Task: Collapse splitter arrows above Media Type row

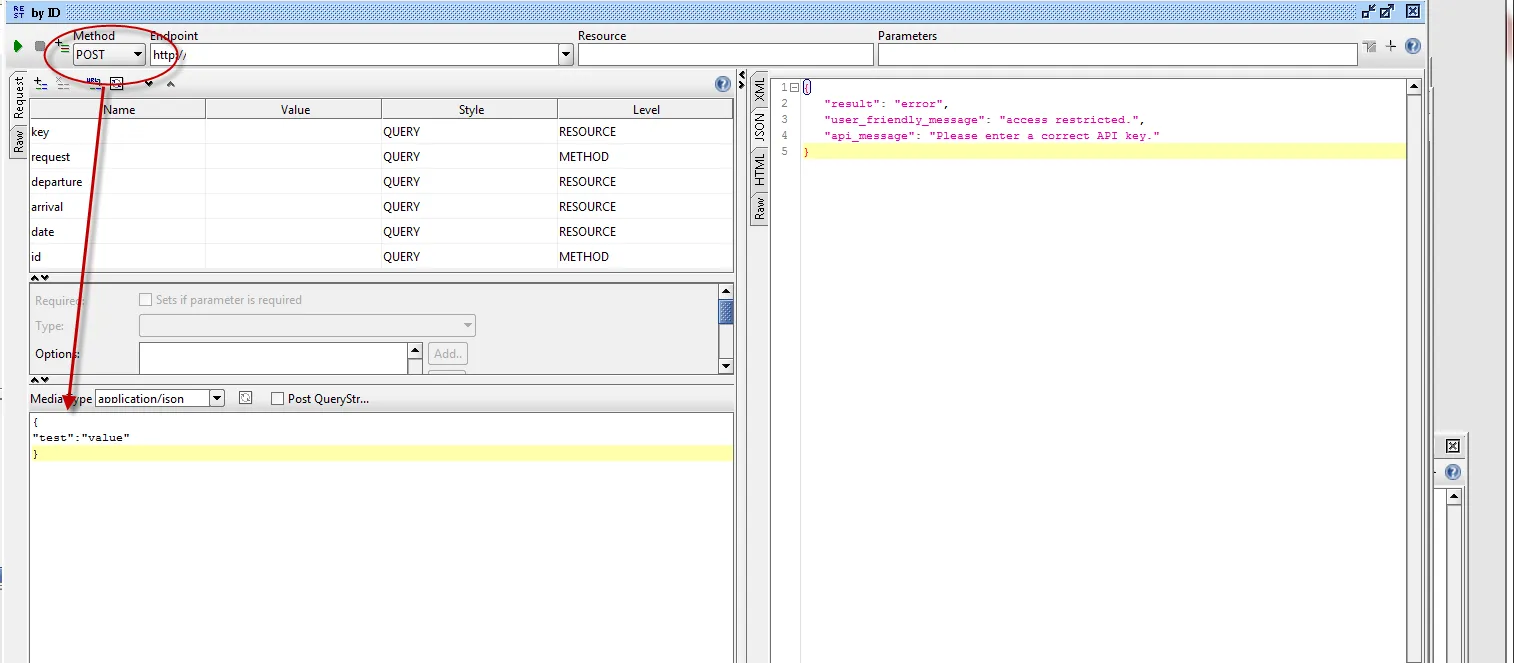Action: 40,380
